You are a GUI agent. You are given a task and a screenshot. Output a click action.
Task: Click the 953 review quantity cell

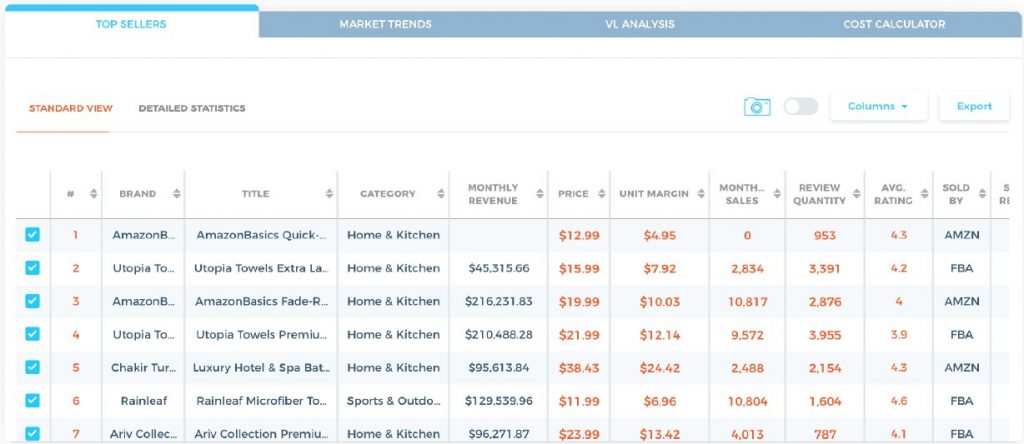click(825, 235)
